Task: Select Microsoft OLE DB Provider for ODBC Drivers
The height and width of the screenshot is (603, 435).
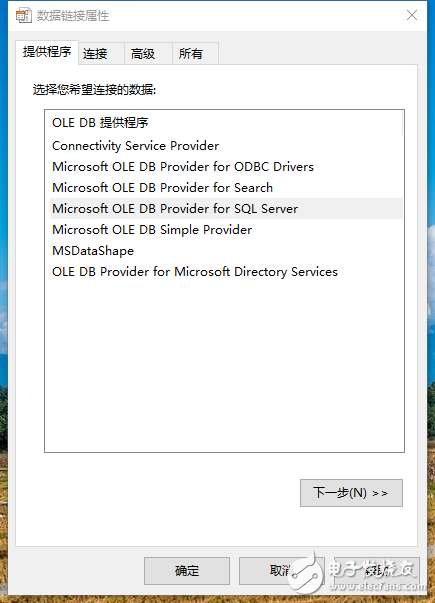Action: (x=226, y=167)
